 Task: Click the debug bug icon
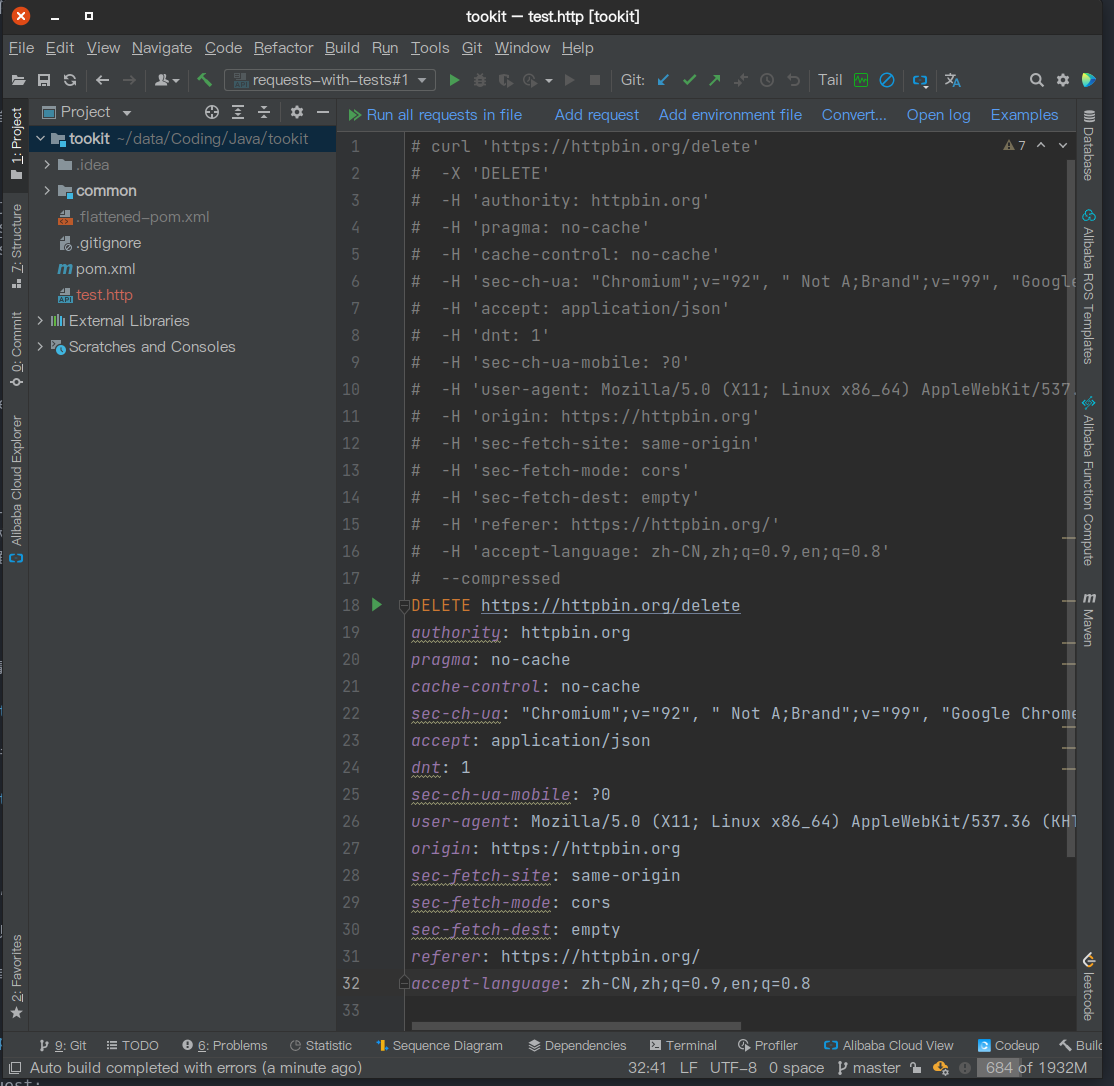click(x=480, y=80)
